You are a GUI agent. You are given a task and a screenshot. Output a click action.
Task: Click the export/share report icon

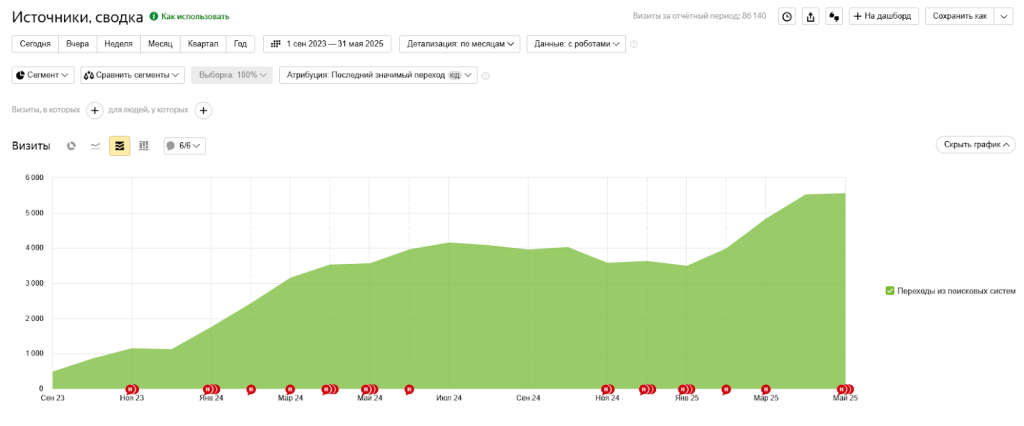(810, 16)
